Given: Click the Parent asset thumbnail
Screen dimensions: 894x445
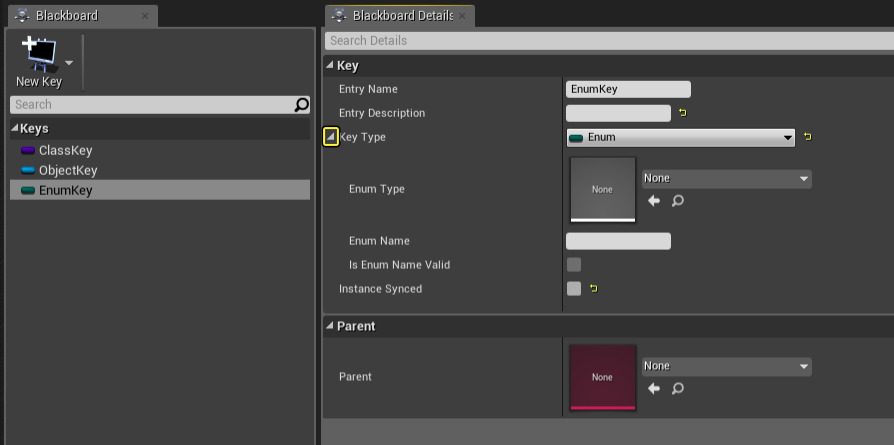Looking at the screenshot, I should [x=602, y=377].
